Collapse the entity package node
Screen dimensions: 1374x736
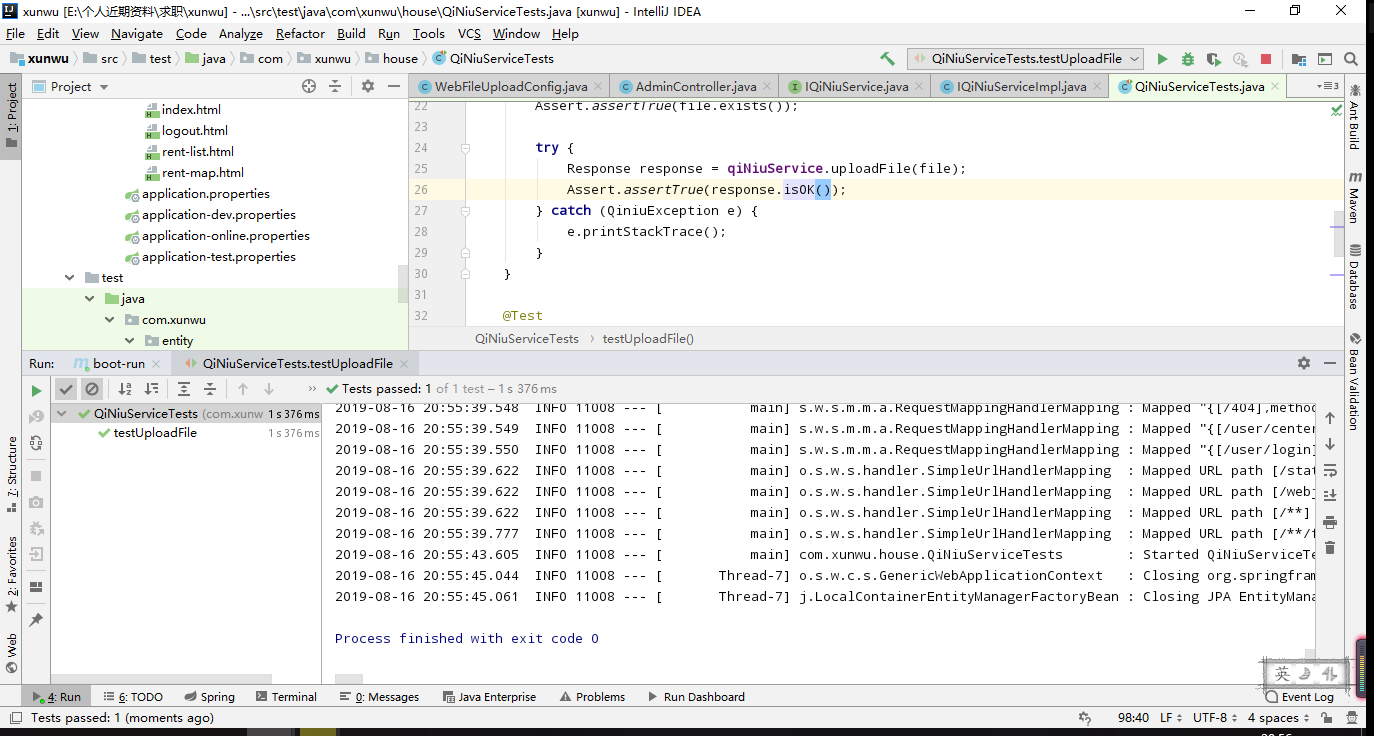pyautogui.click(x=130, y=341)
